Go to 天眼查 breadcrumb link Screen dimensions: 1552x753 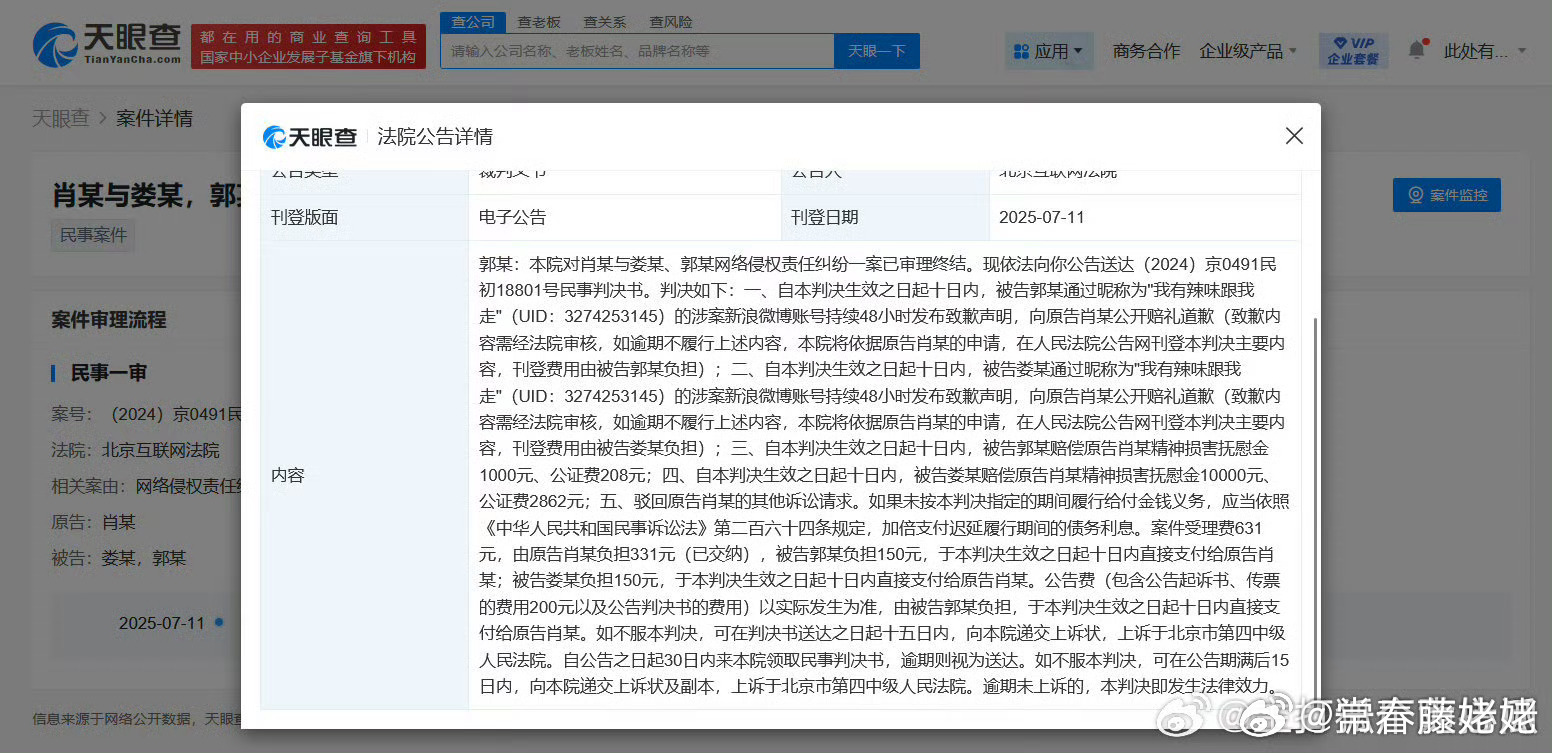click(x=60, y=119)
